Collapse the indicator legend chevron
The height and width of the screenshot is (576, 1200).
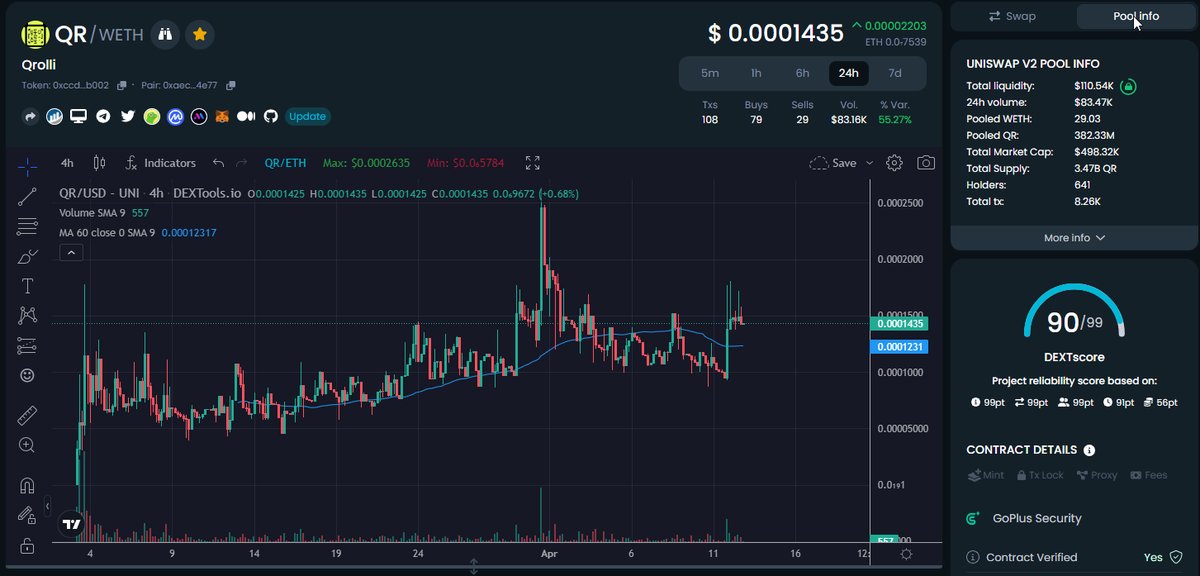click(71, 253)
